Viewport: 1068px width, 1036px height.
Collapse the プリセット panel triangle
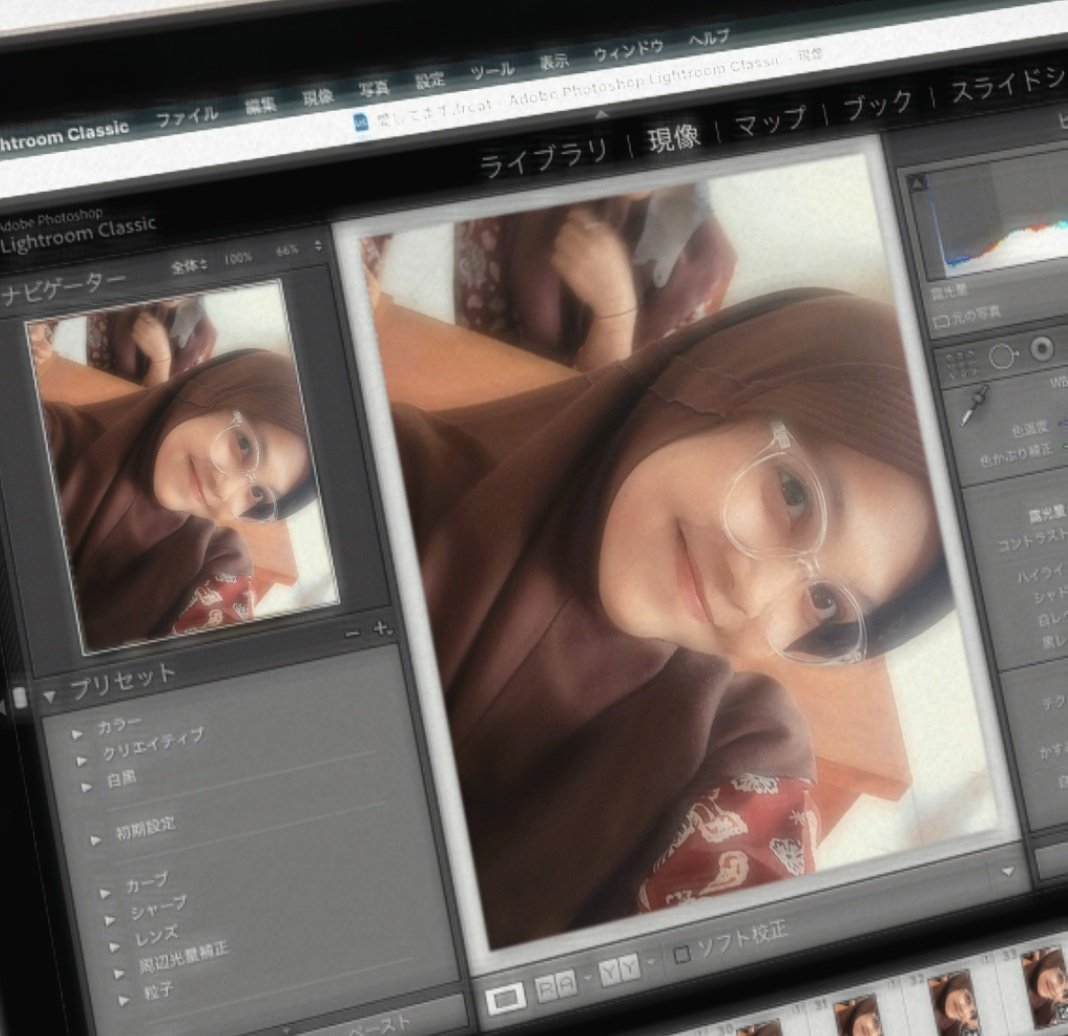pyautogui.click(x=49, y=697)
